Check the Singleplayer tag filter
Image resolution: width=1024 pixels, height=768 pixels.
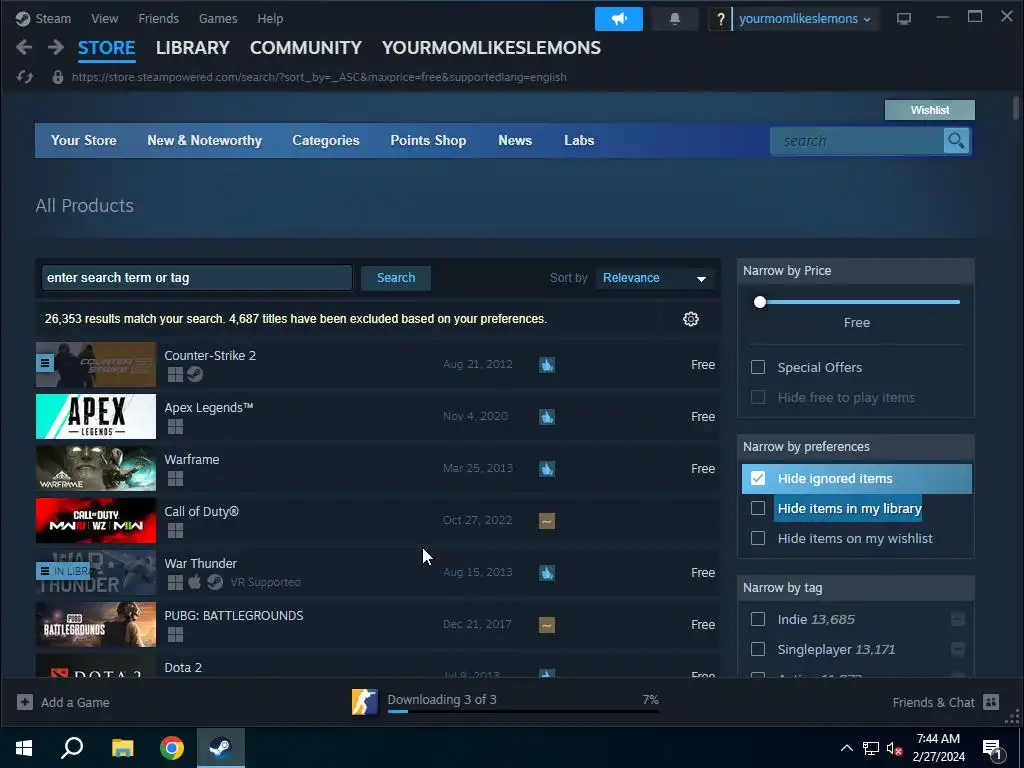pos(758,649)
